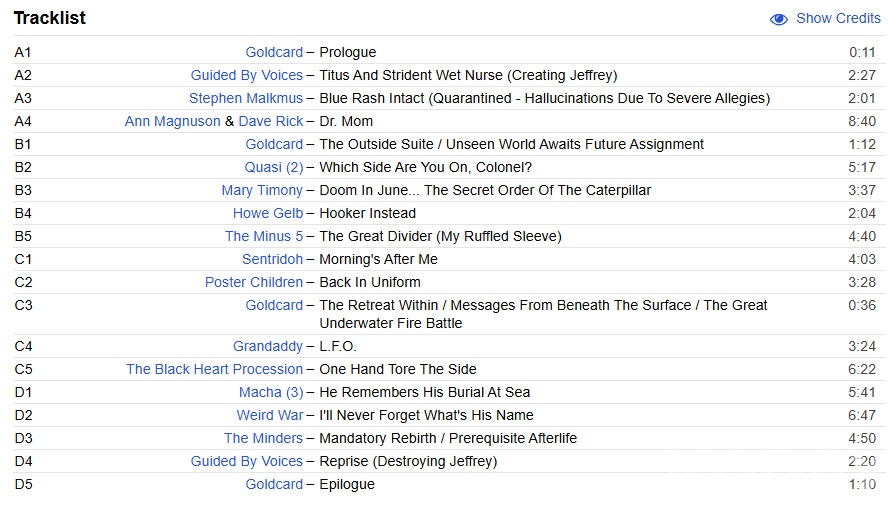The image size is (890, 506).
Task: Open The Minus 5 artist link
Action: [263, 236]
